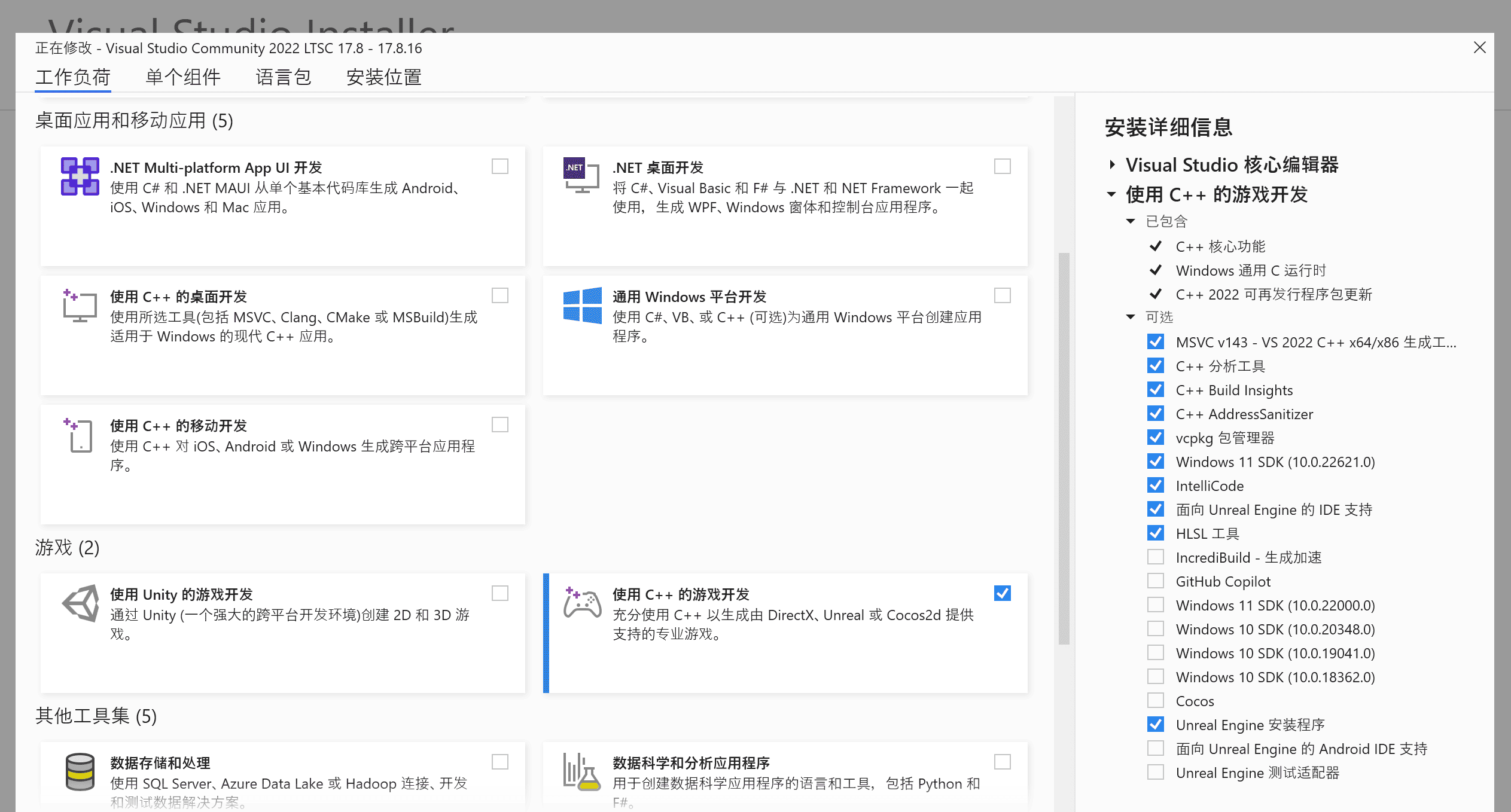1511x812 pixels.
Task: Enable the .NET Multi-platform App UI 开发 workload checkbox
Action: [500, 166]
